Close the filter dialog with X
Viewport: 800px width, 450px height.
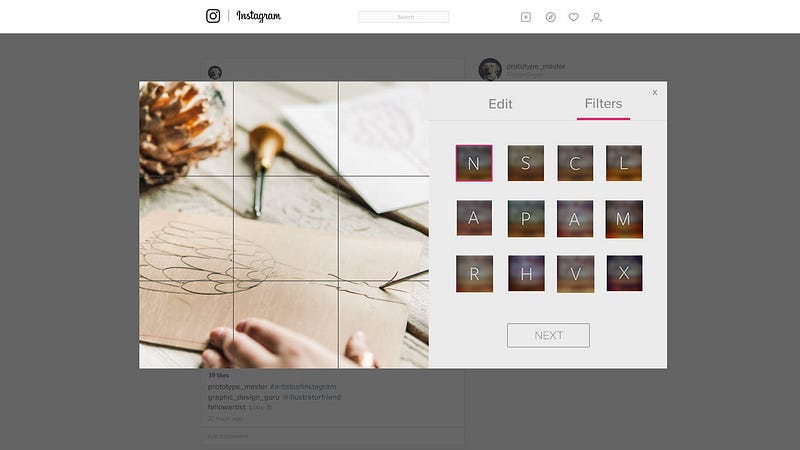point(655,92)
